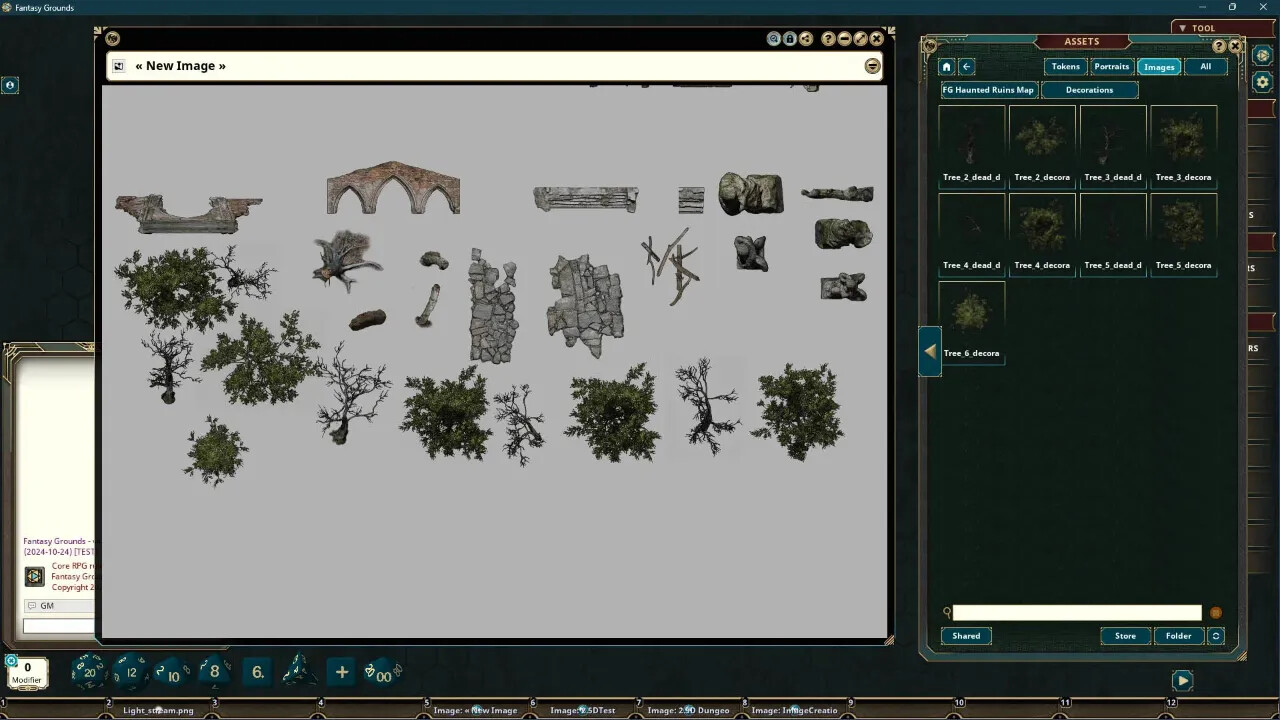Click the back arrow in the Assets panel
The height and width of the screenshot is (720, 1280).
966,66
